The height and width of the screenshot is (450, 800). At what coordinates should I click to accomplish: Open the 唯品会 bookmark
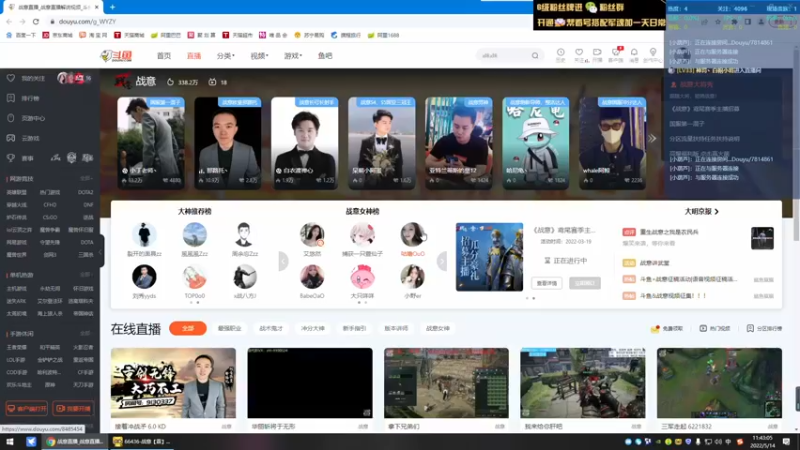[273, 35]
